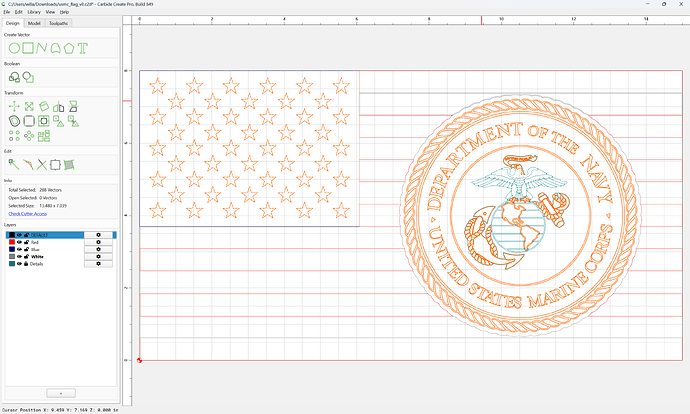Screen dimensions: 690x414
Task: Select the Text create-vector tool
Action: (83, 48)
